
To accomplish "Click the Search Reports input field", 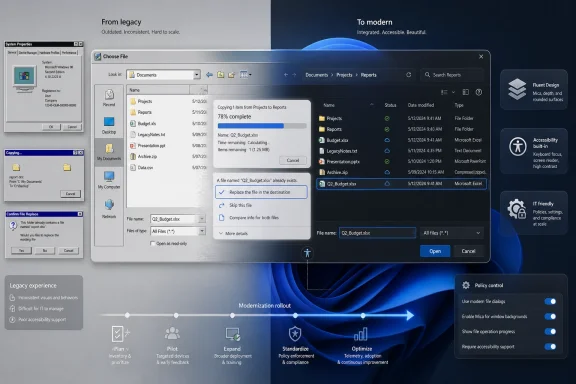I will point(452,75).
